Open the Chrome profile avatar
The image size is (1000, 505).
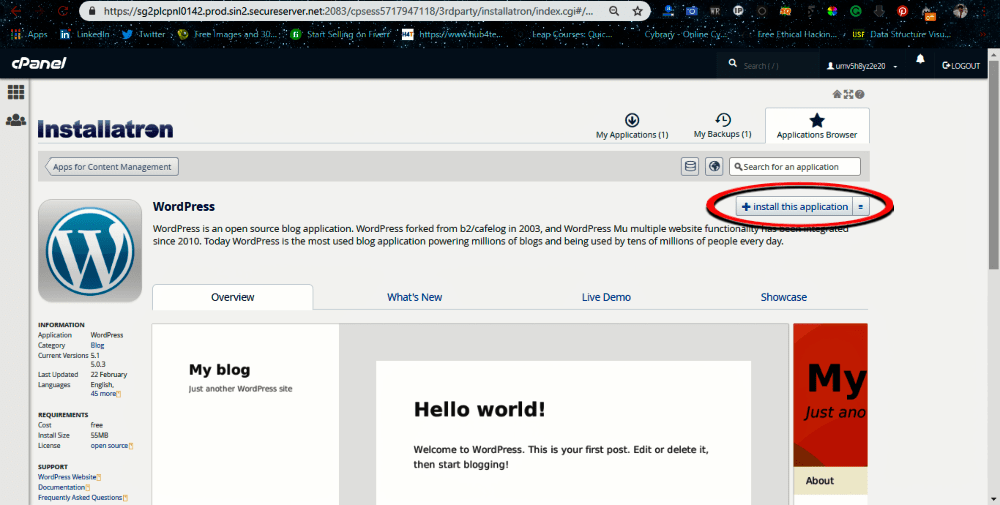click(x=960, y=11)
